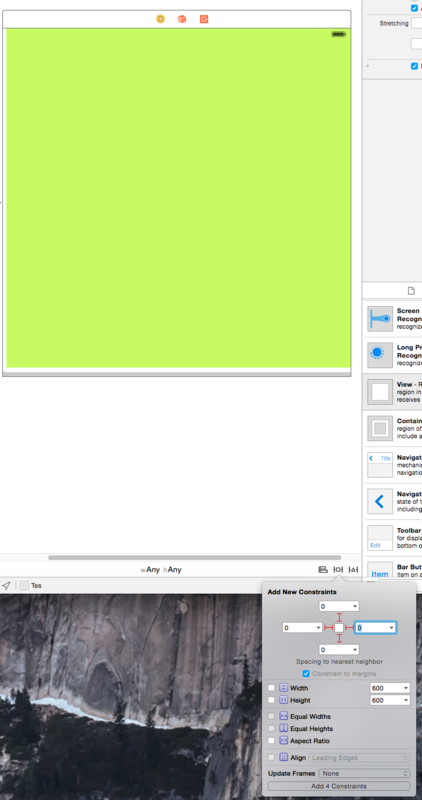The width and height of the screenshot is (422, 800).
Task: Click the orange Exit icon in scene dock
Action: coord(204,19)
